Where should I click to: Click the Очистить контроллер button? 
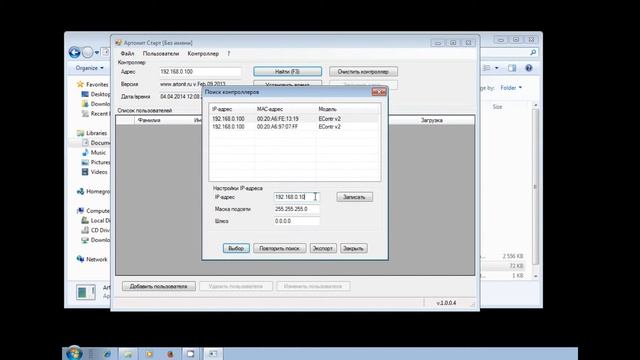[x=363, y=71]
